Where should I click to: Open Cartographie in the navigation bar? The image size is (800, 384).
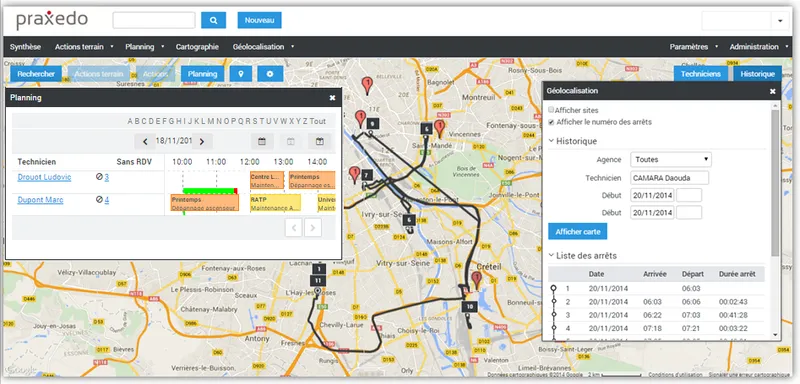tap(197, 46)
